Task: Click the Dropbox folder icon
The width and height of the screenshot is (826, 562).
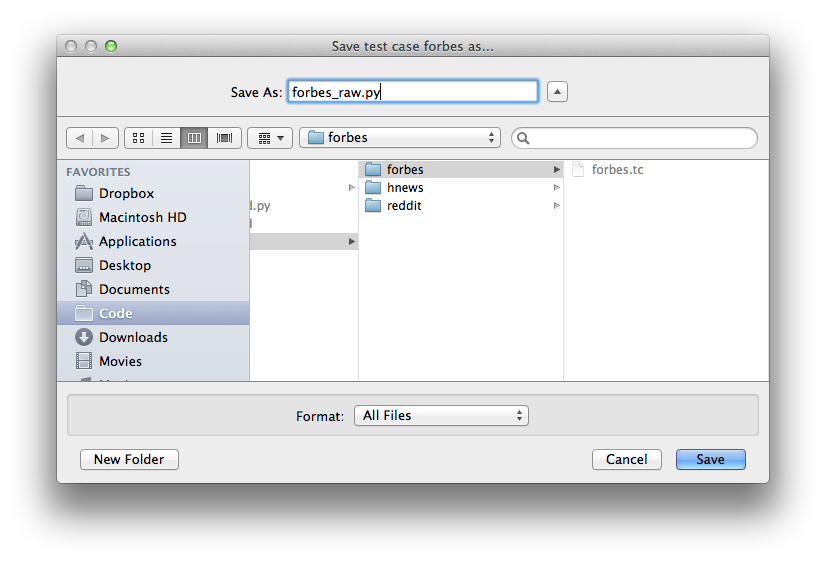Action: (84, 193)
